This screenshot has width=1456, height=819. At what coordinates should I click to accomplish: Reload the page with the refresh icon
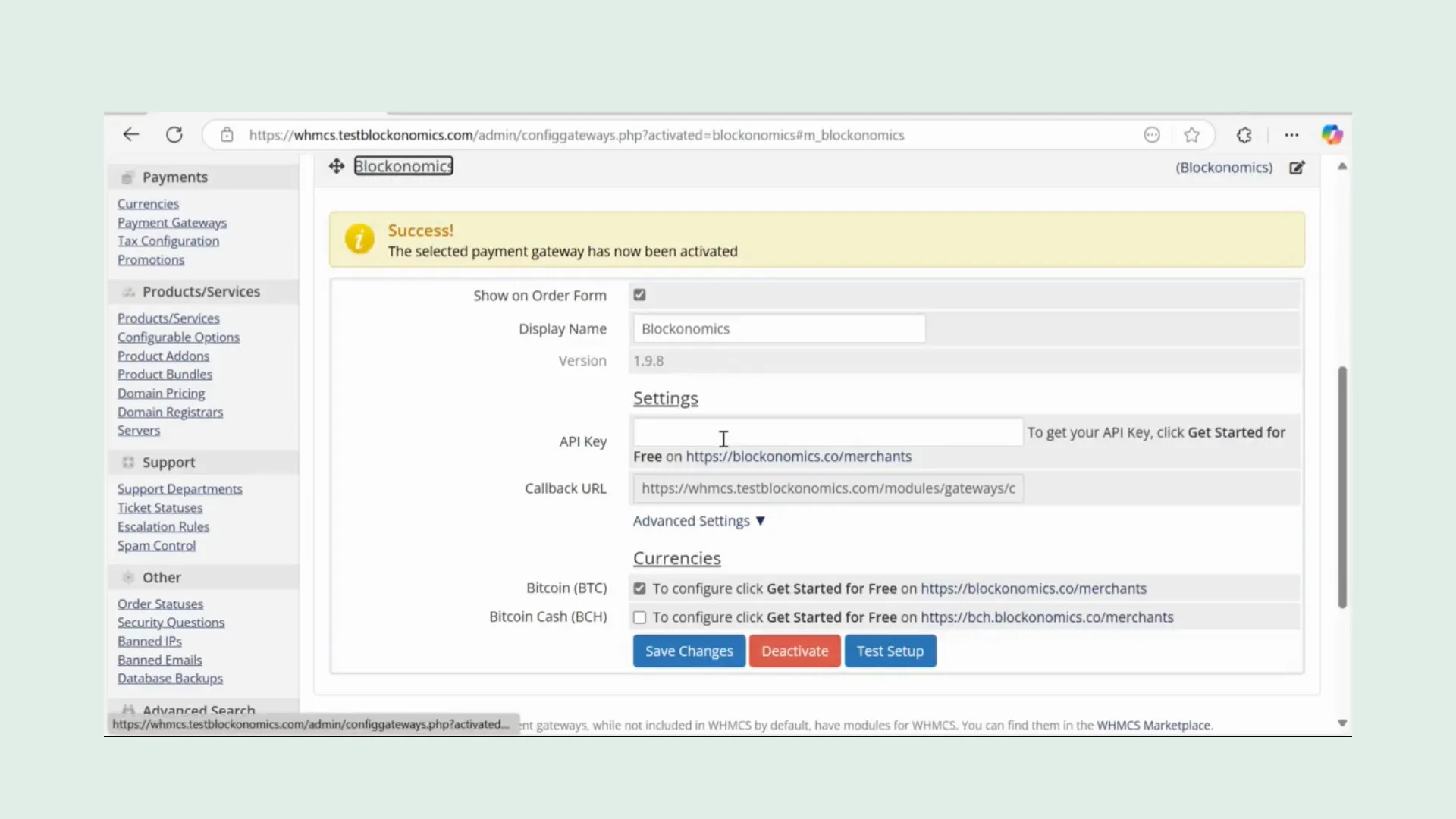174,135
